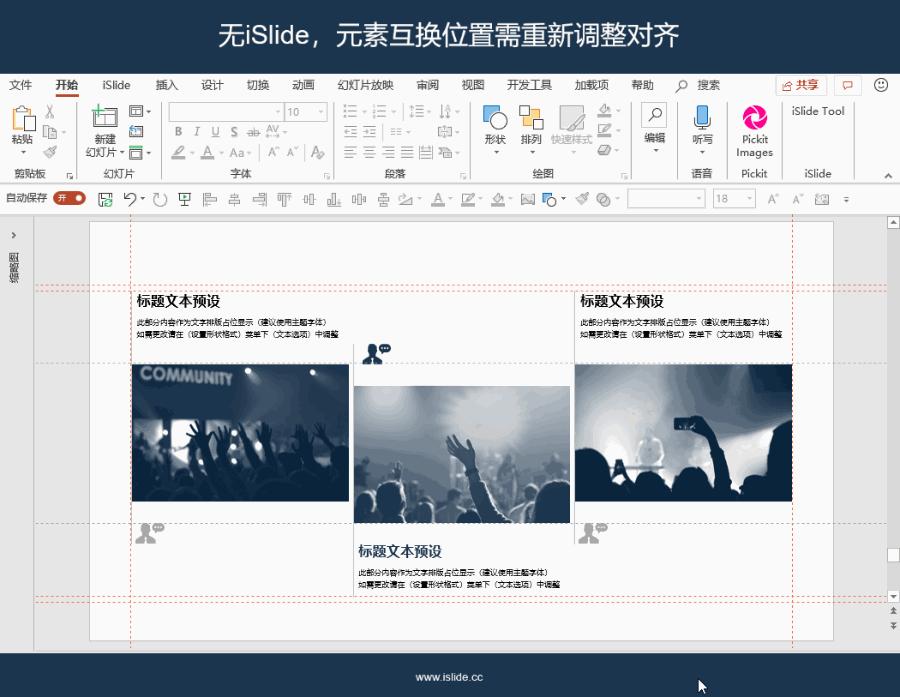Open the font size 10 dropdown

tap(321, 111)
